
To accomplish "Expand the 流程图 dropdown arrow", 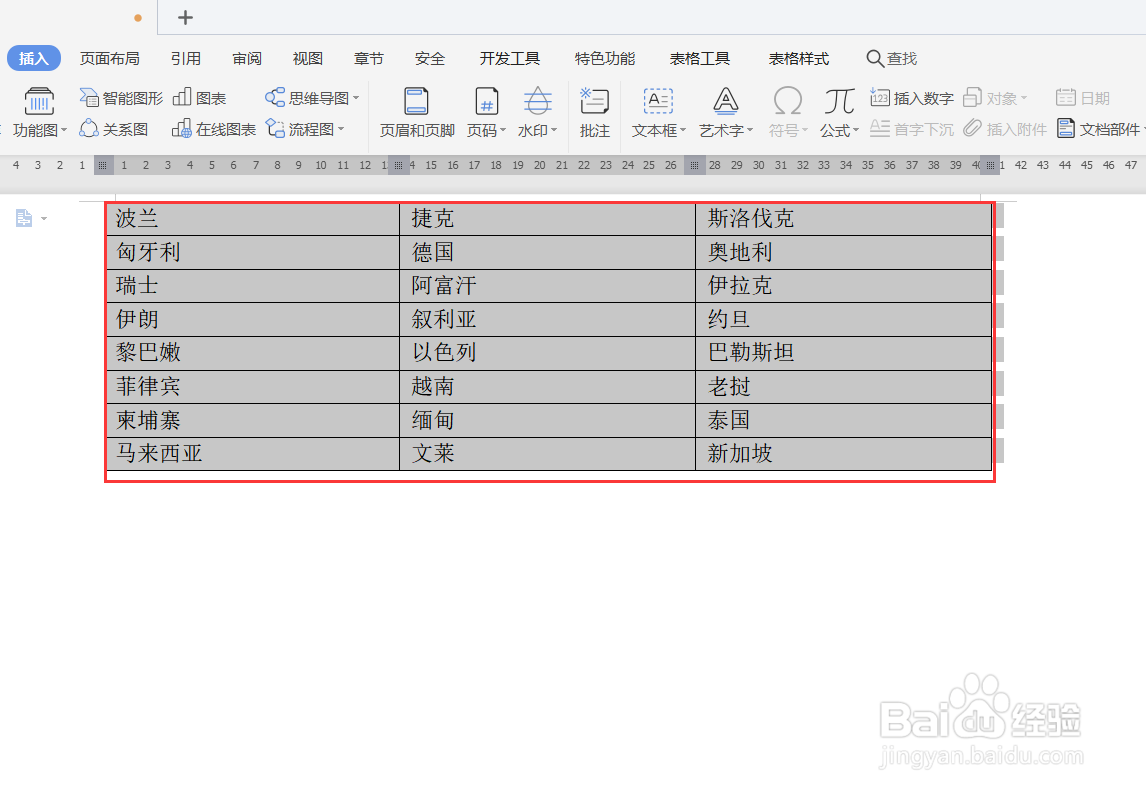I will 341,129.
